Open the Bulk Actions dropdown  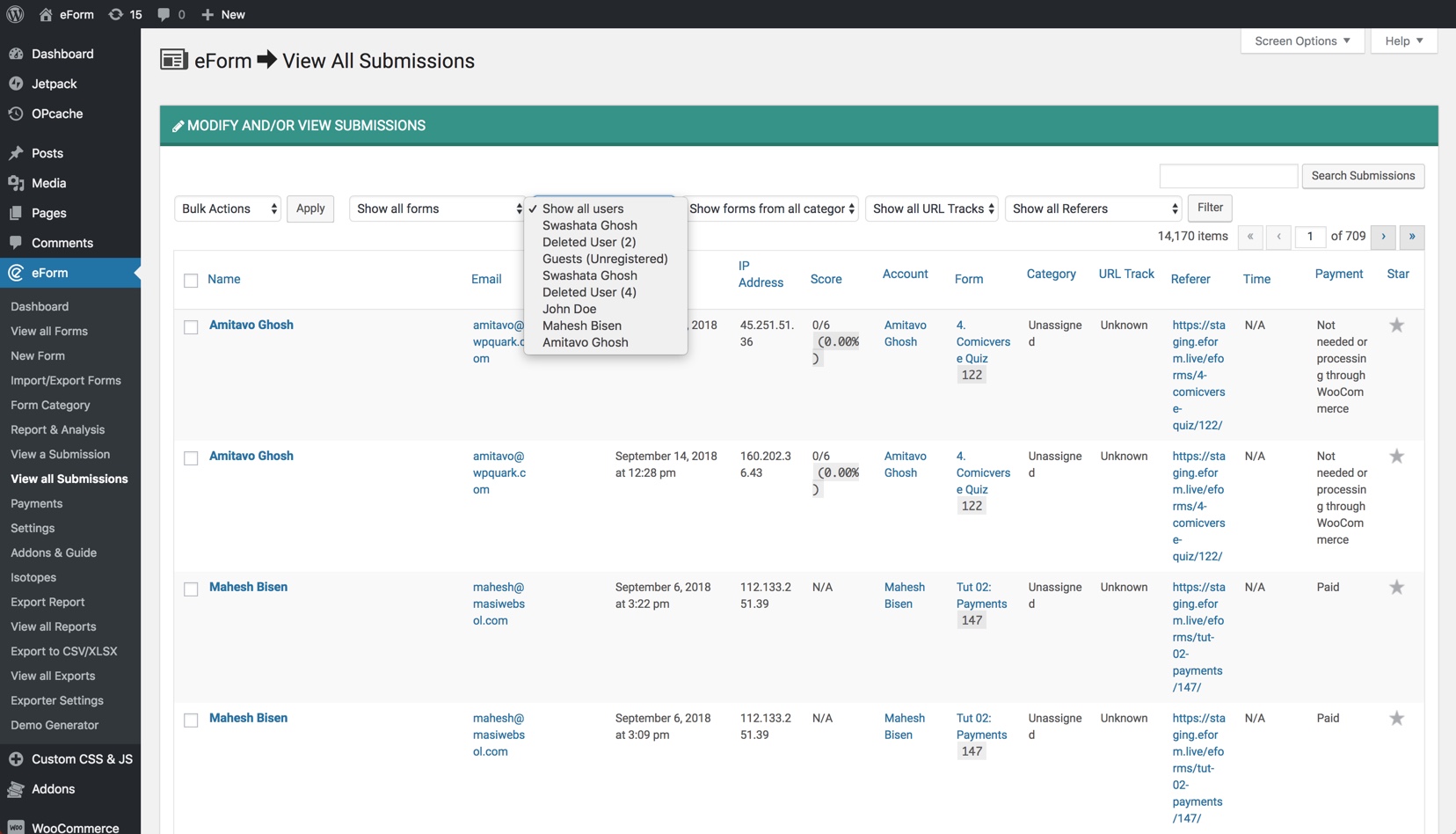(x=228, y=208)
